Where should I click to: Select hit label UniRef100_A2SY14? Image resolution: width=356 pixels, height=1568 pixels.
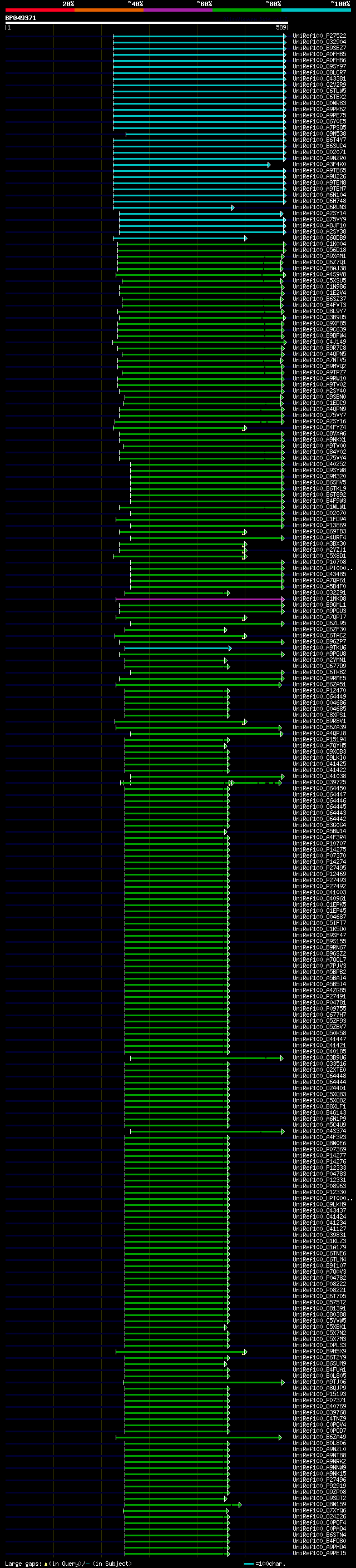point(319,213)
